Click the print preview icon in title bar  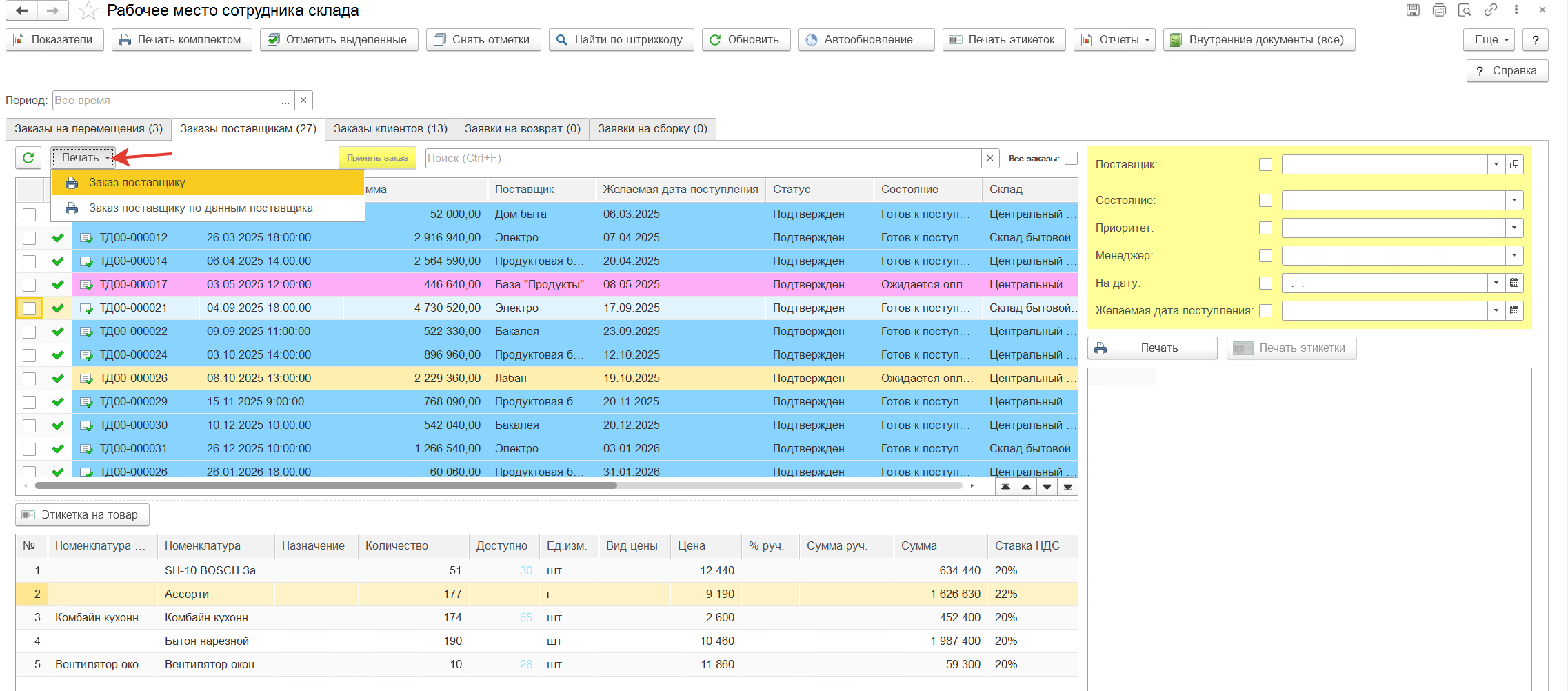click(x=1465, y=10)
